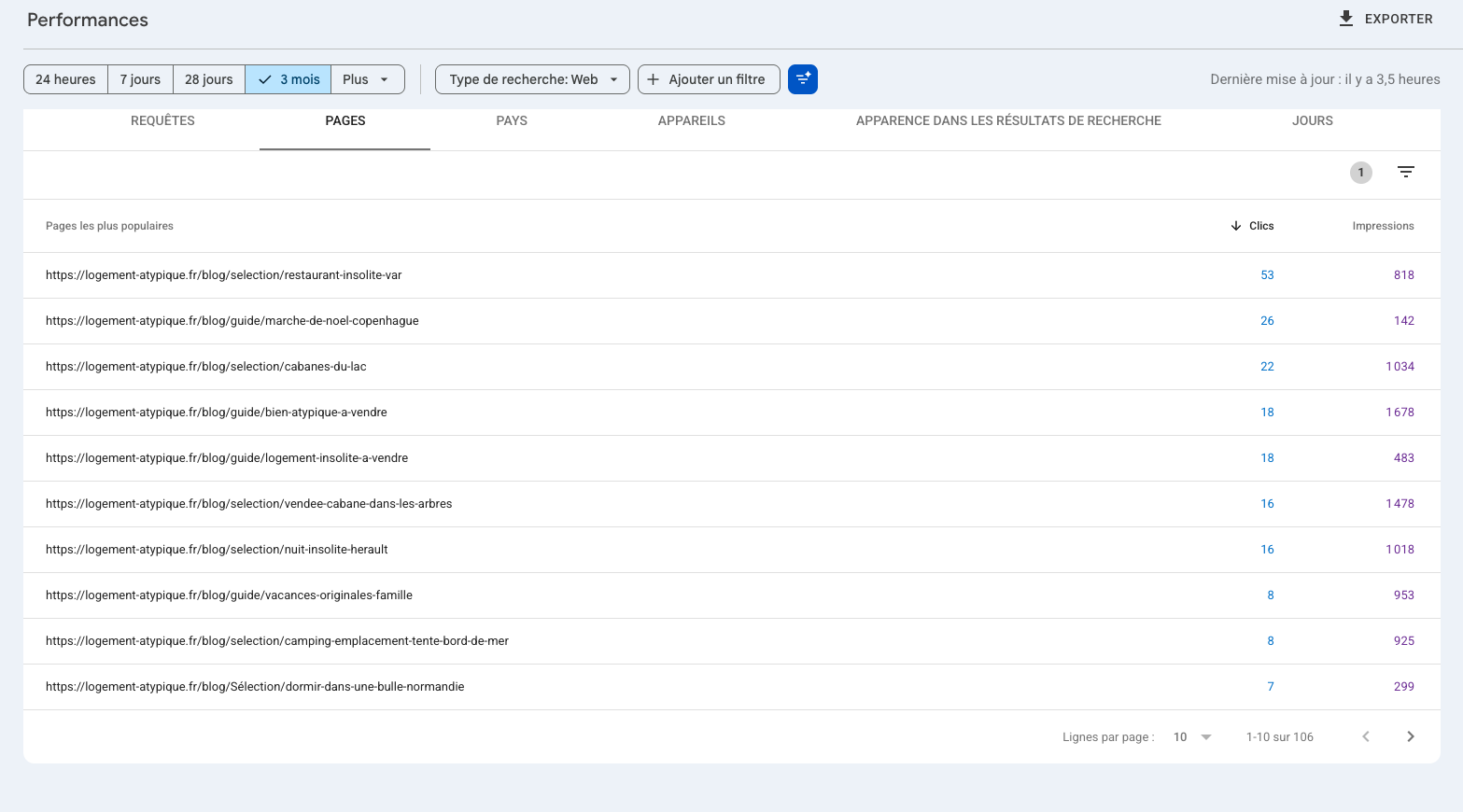Open cabanes-du-lac page row

pos(731,367)
